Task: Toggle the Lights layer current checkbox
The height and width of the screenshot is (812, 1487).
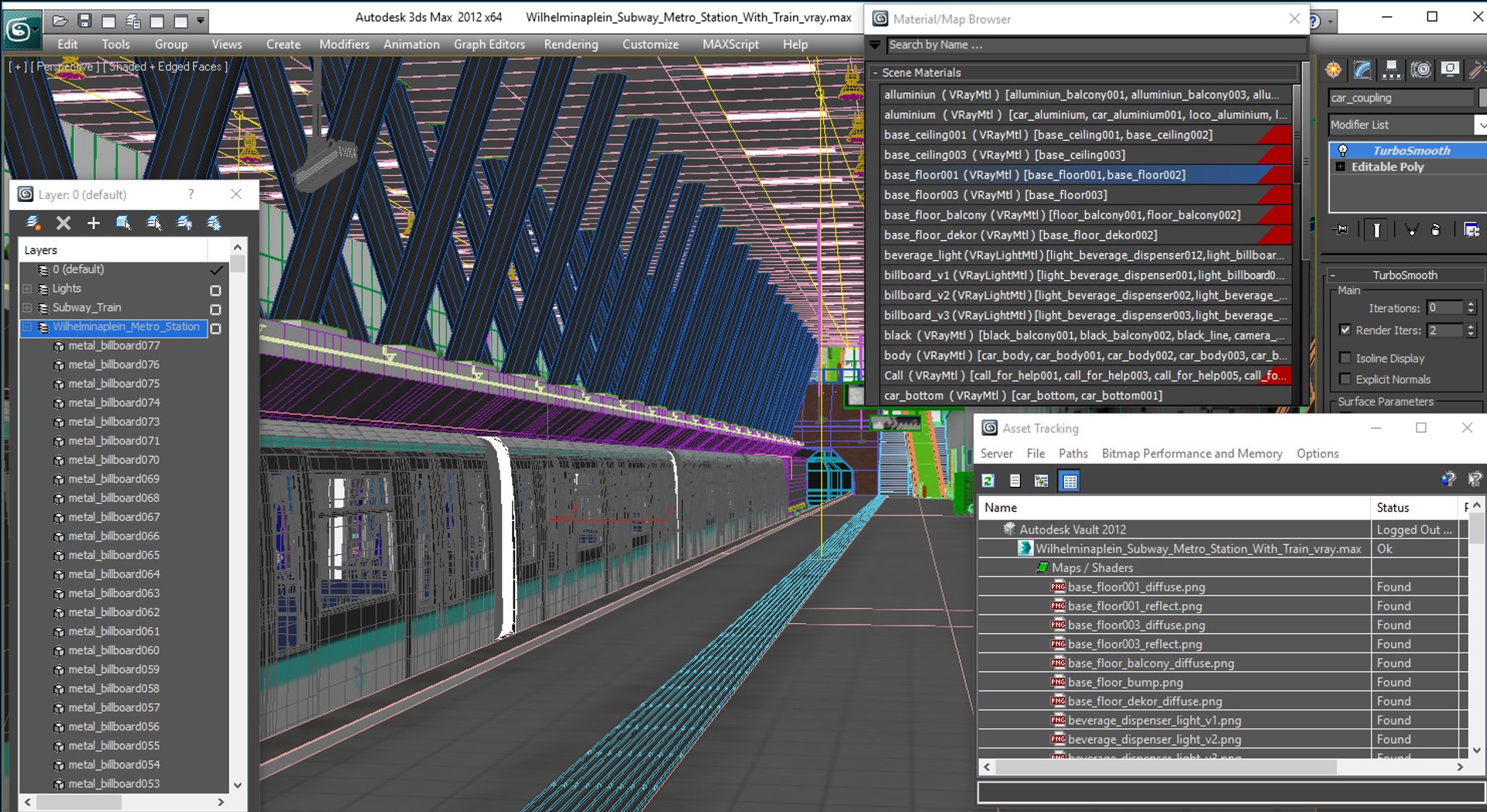Action: (215, 290)
